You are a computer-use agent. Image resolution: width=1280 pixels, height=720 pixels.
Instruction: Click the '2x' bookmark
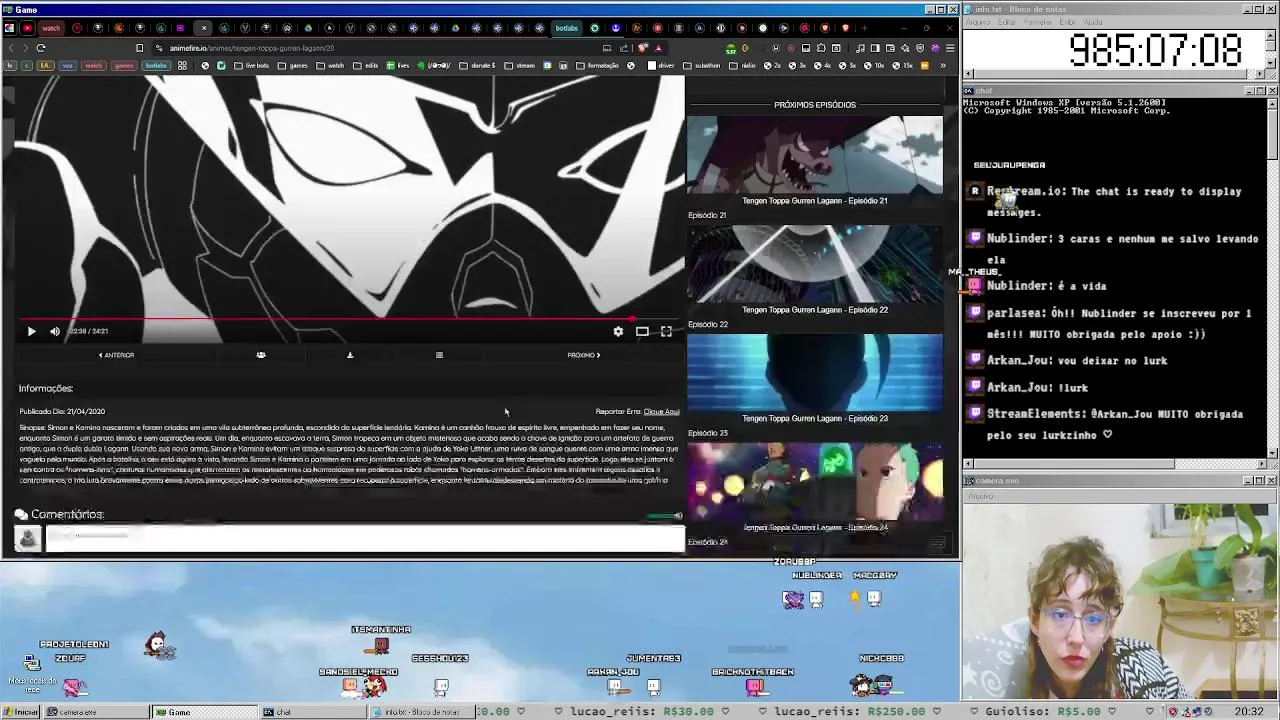(773, 66)
